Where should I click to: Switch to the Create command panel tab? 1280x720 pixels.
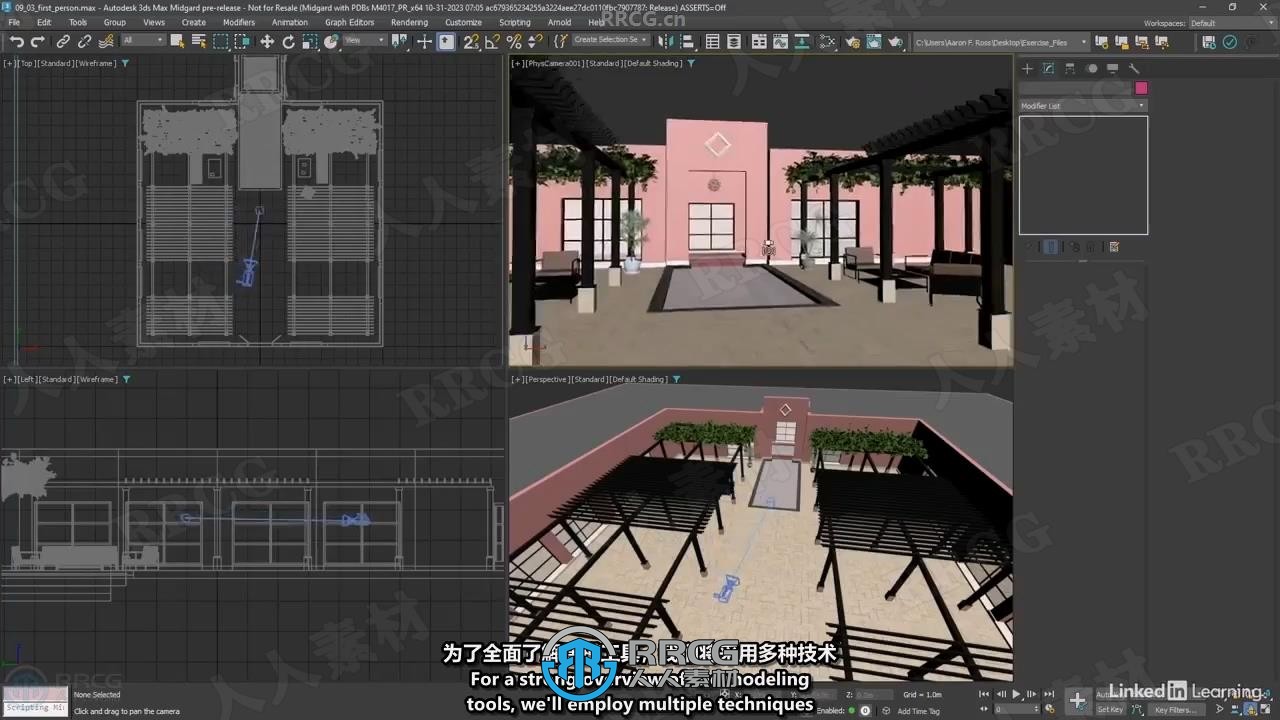point(1027,69)
